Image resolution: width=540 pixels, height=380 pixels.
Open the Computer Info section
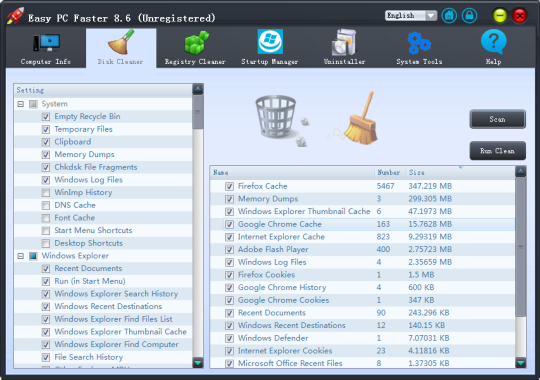point(46,48)
